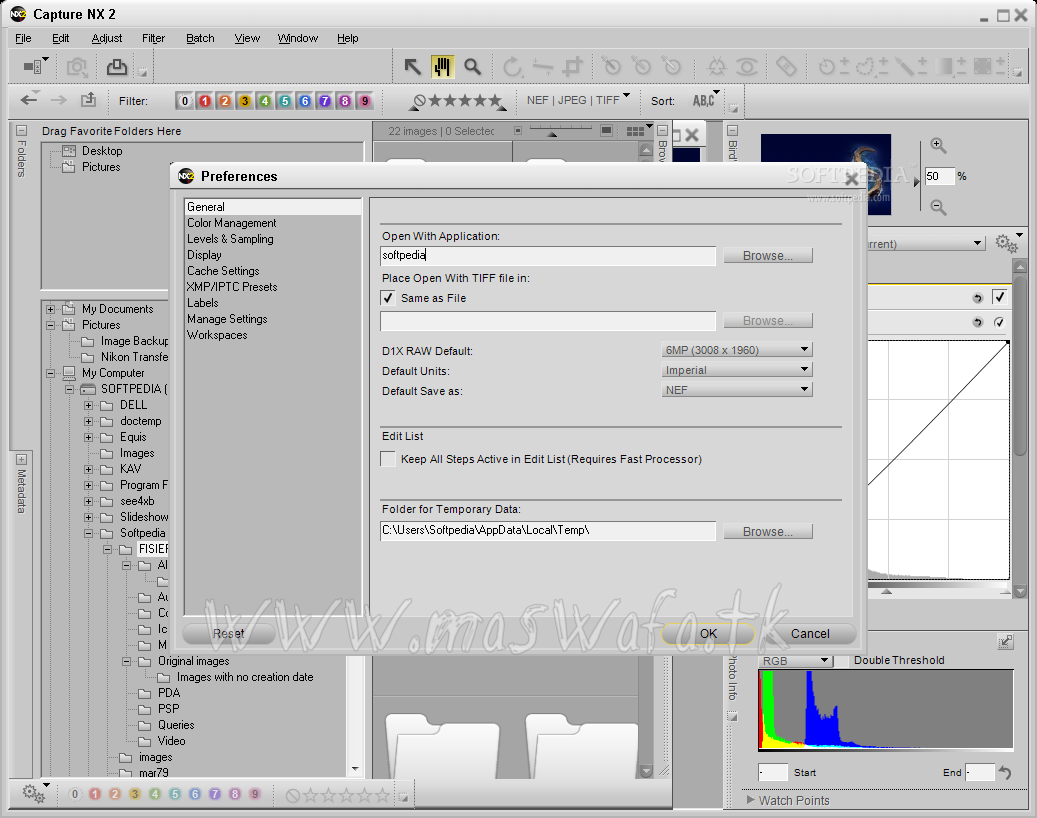Screen dimensions: 1037x818
Task: Click the edit step gear icon at right
Action: tap(1006, 243)
